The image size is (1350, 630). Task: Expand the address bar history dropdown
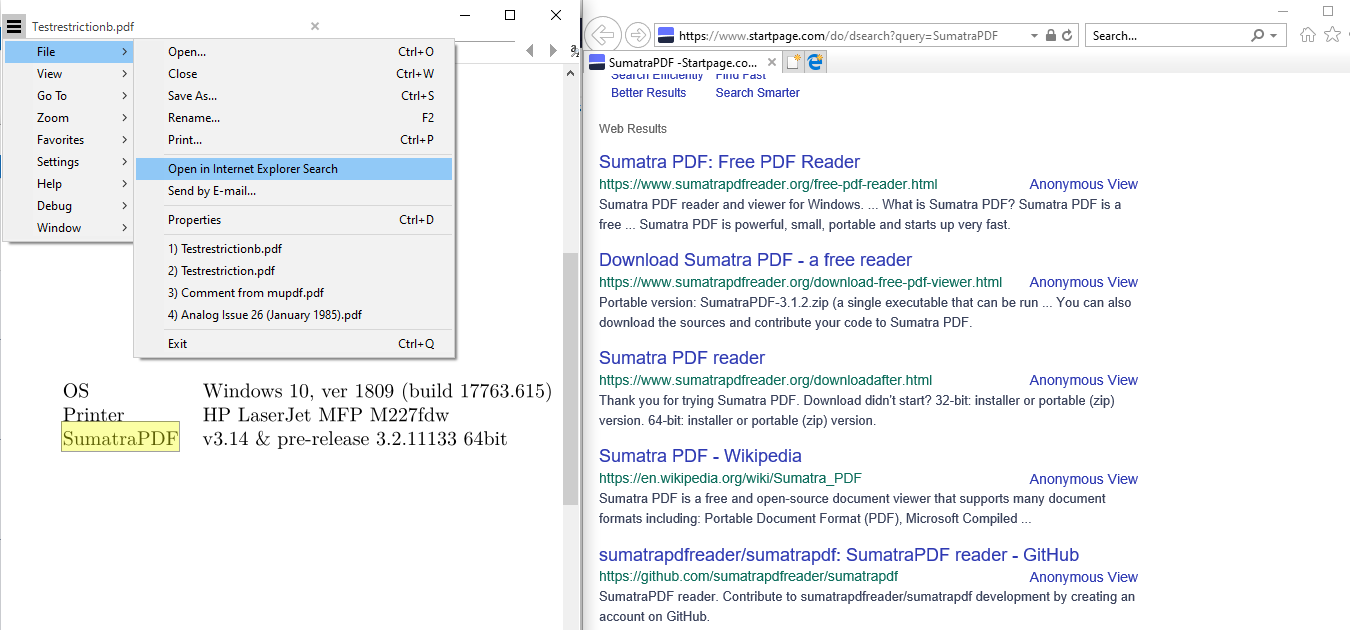tap(1034, 34)
